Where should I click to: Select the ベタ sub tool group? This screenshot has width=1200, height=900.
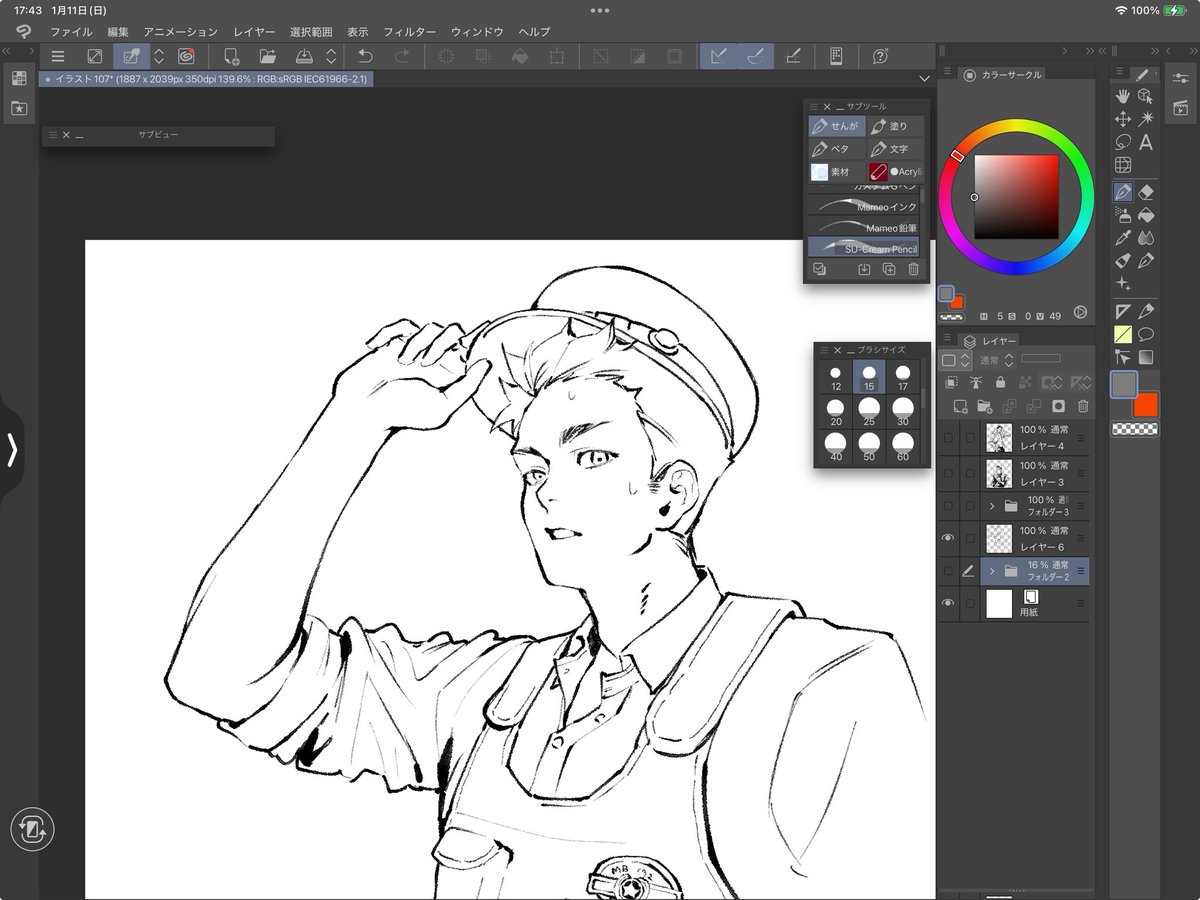837,149
